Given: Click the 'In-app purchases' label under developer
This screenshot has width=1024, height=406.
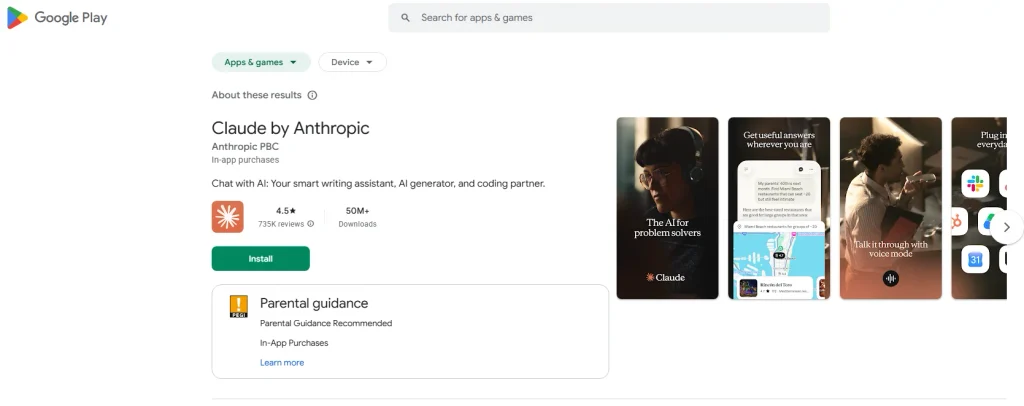Looking at the screenshot, I should tap(245, 160).
